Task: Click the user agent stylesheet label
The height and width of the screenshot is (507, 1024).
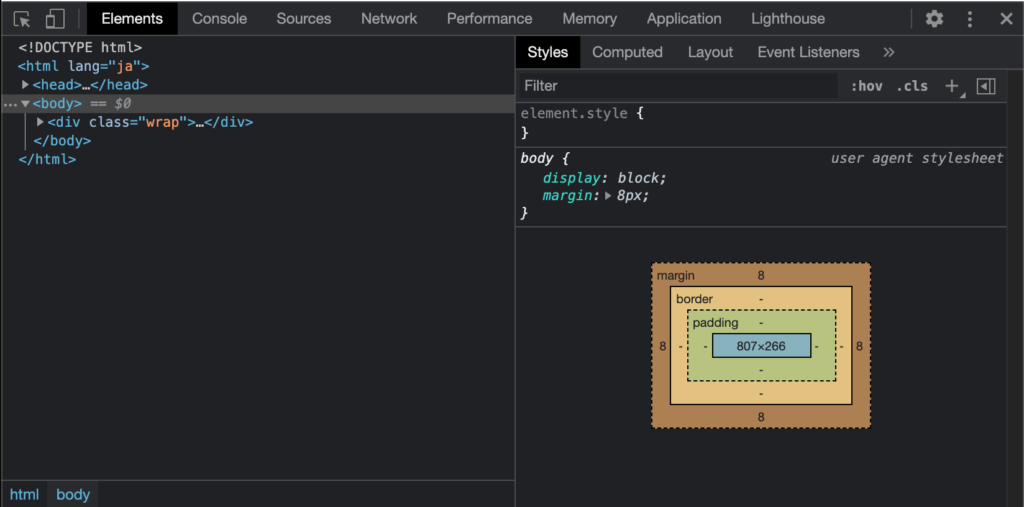Action: point(917,158)
